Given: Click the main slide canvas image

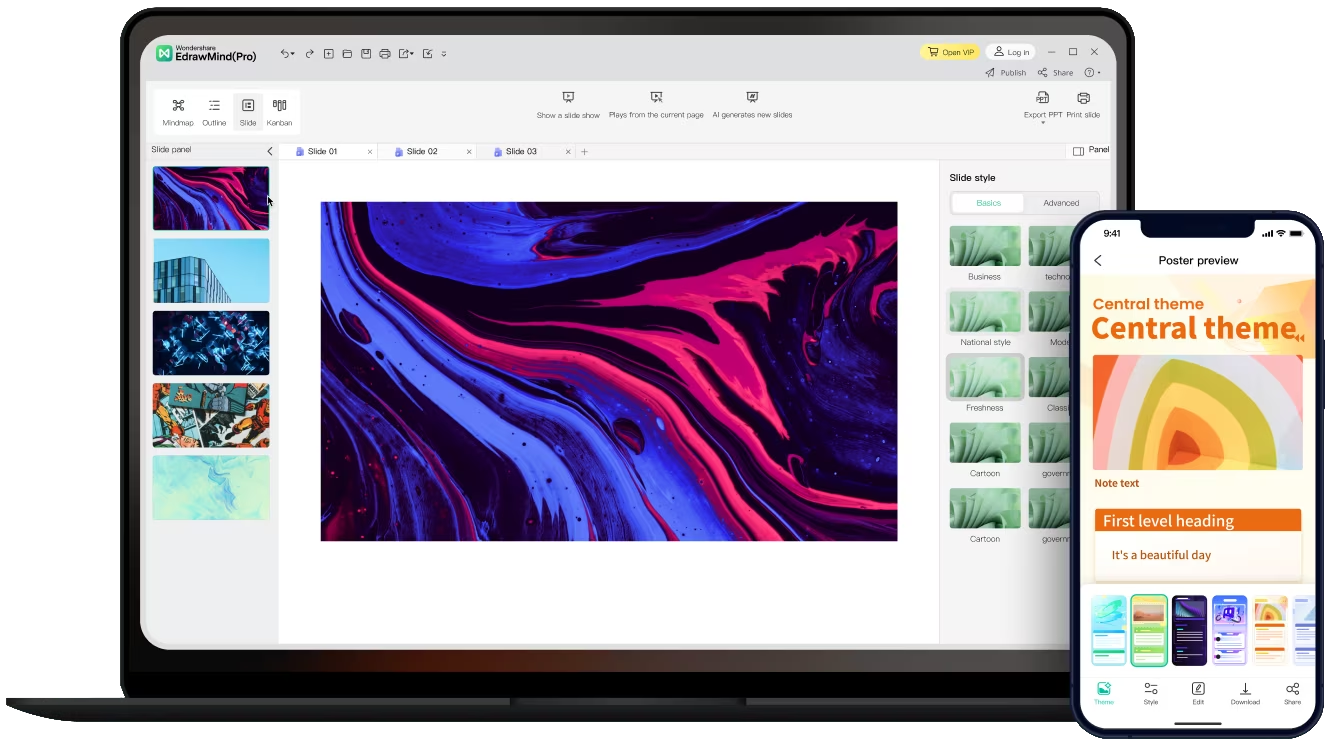Looking at the screenshot, I should point(609,371).
